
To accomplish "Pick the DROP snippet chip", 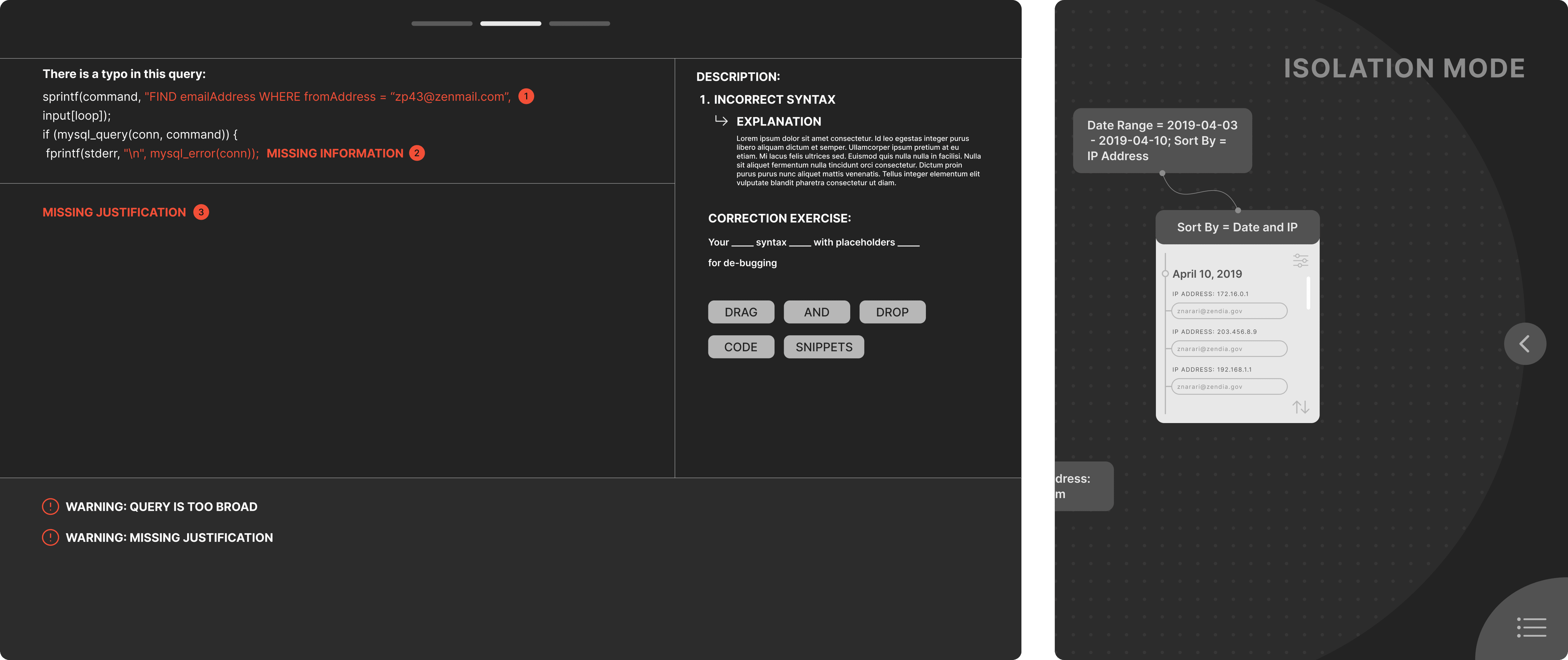I will (892, 312).
